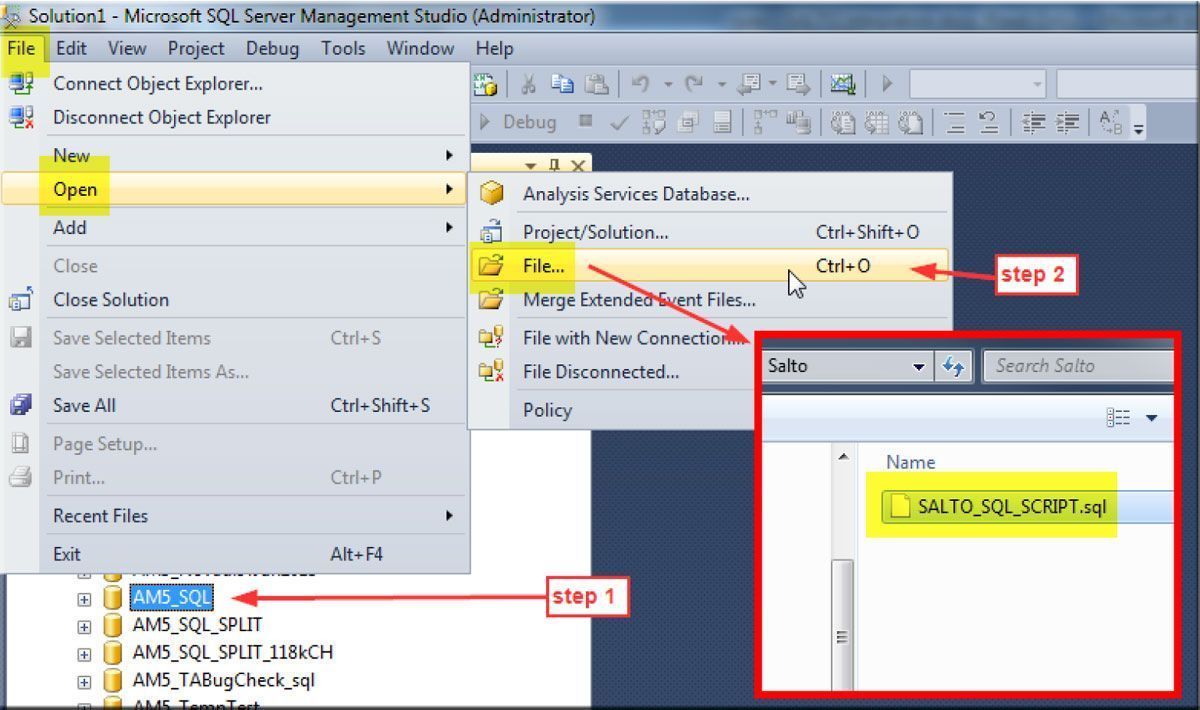Open the Edit menu
The height and width of the screenshot is (710, 1200).
[71, 48]
